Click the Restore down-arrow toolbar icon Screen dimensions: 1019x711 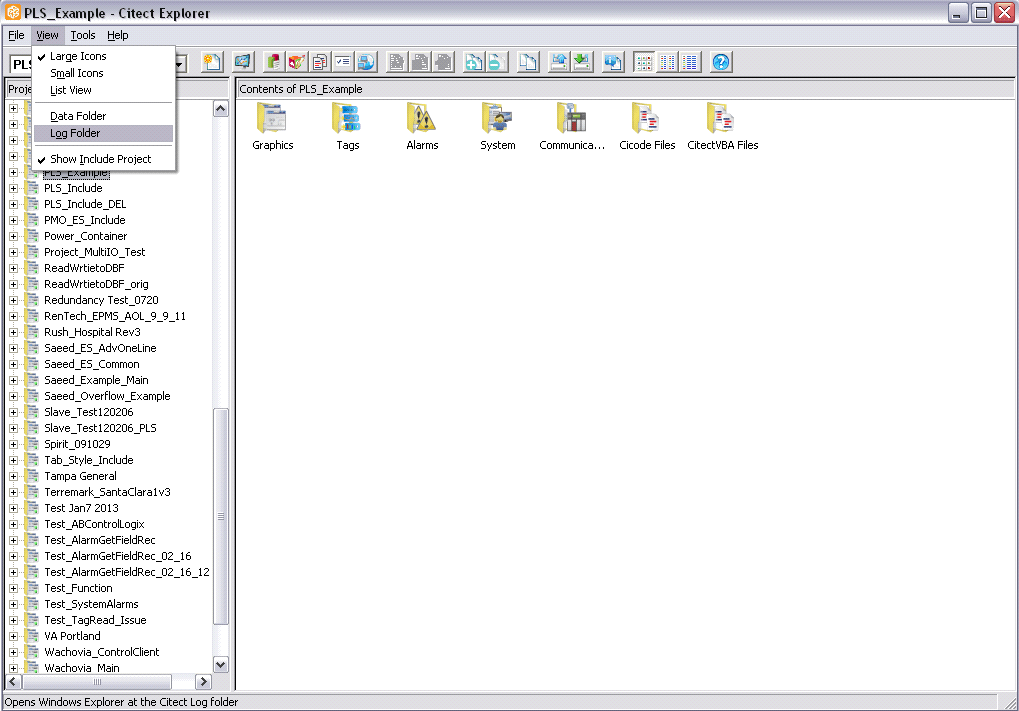coord(582,62)
